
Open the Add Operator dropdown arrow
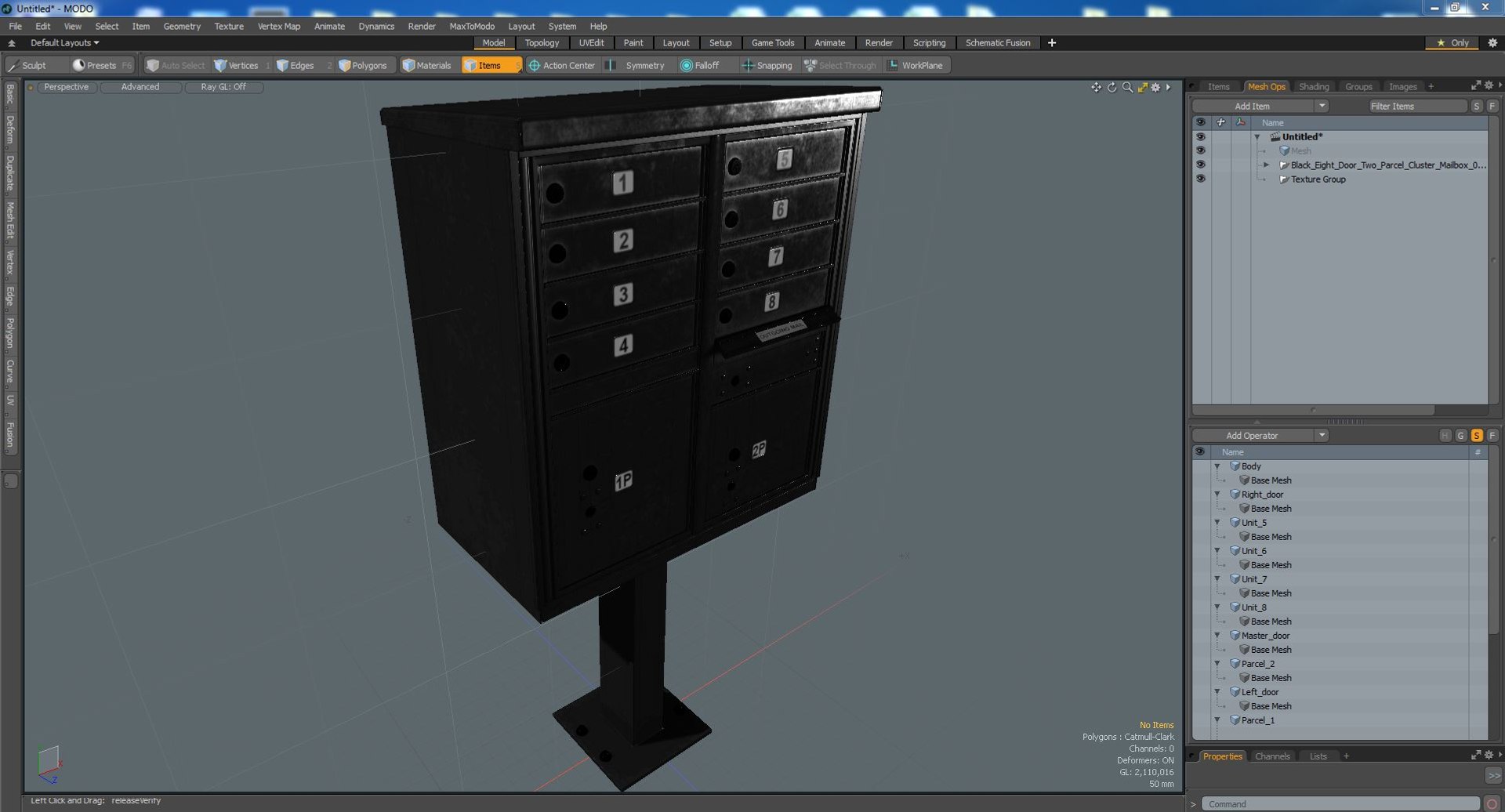(1322, 436)
